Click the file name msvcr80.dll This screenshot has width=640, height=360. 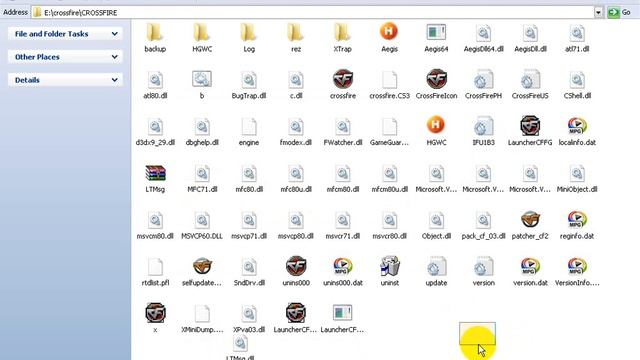(x=389, y=236)
